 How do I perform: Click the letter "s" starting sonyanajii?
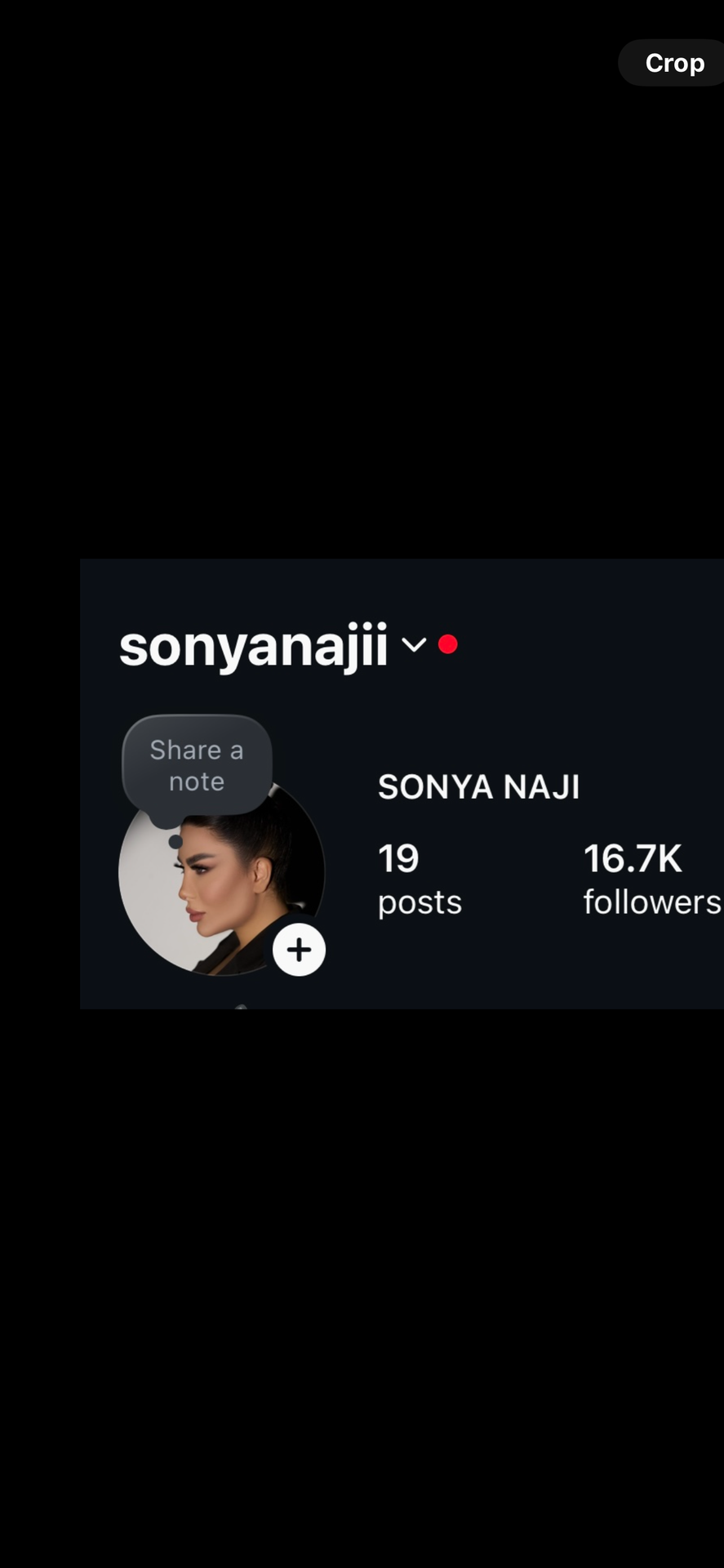point(132,648)
